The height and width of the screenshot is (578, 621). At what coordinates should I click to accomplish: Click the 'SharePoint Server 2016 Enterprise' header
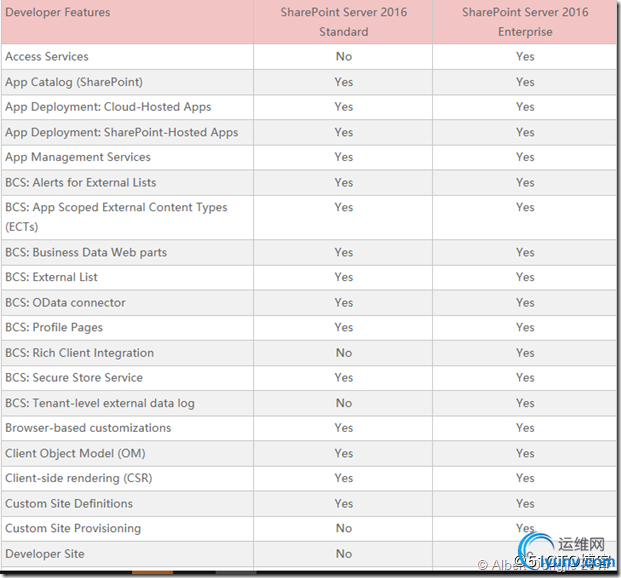click(x=525, y=22)
